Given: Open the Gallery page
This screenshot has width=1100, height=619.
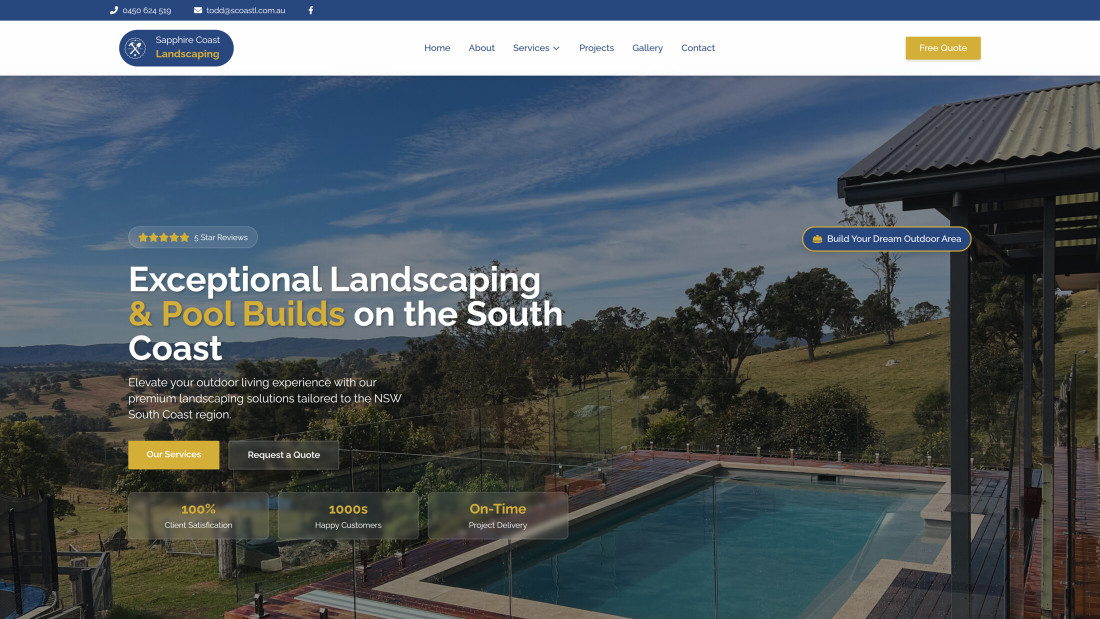Looking at the screenshot, I should [648, 48].
